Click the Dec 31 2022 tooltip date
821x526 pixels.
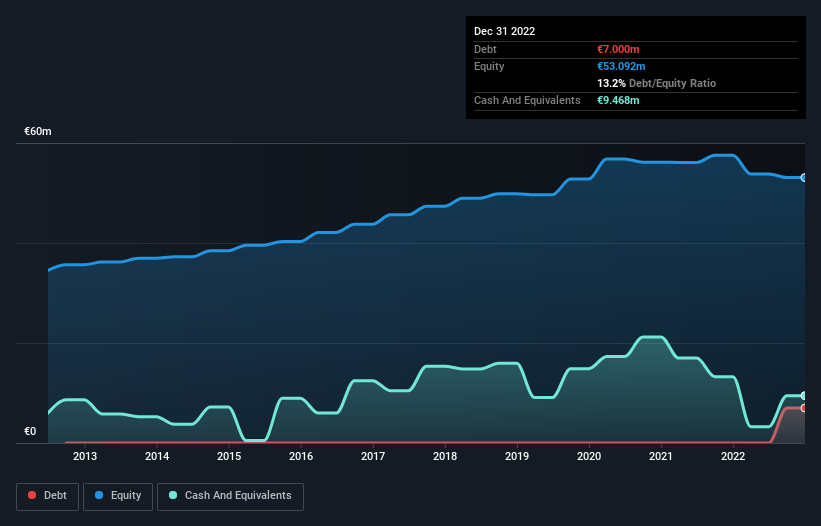(504, 31)
